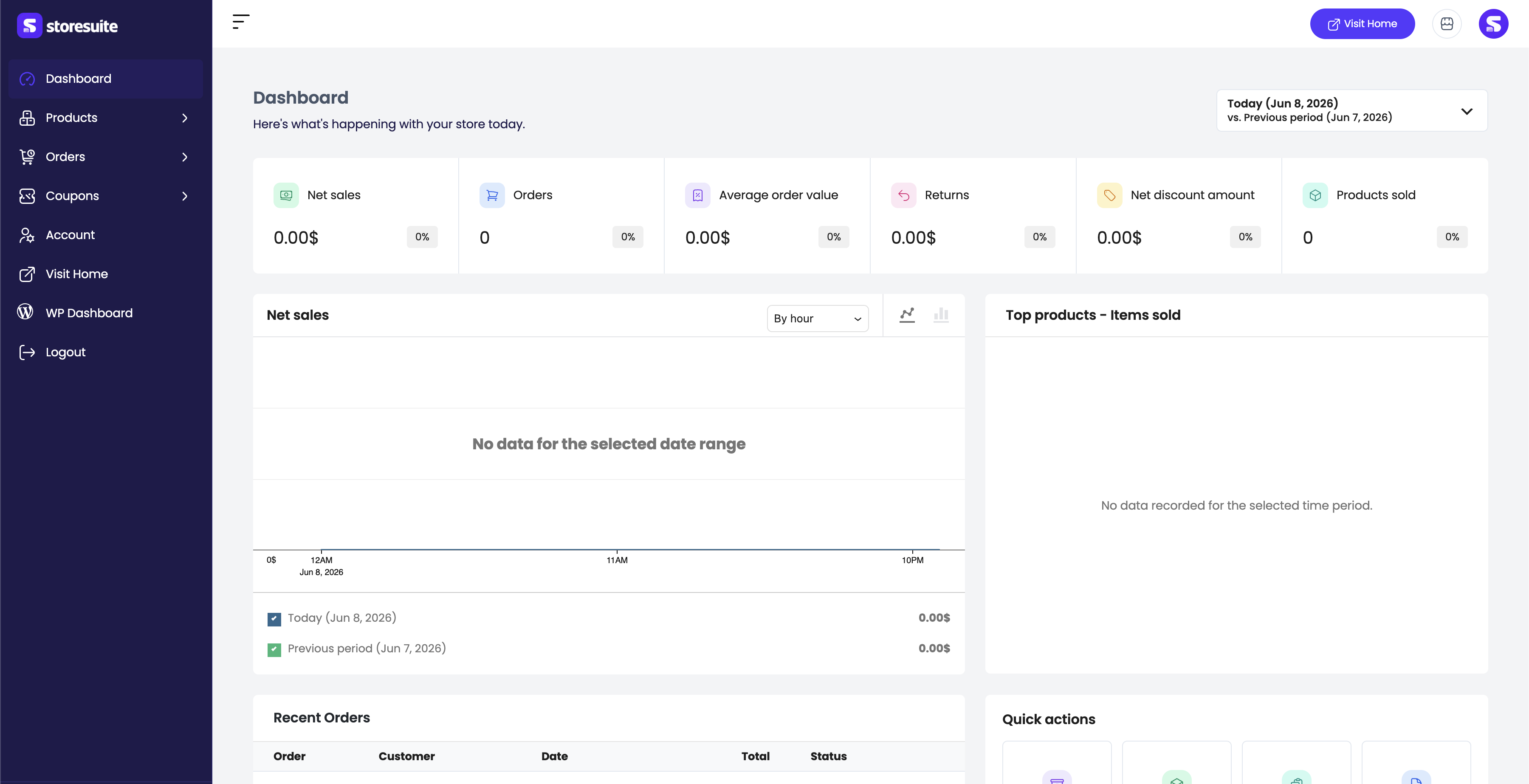1529x784 pixels.
Task: Click the Net discount amount 0% badge
Action: 1245,237
